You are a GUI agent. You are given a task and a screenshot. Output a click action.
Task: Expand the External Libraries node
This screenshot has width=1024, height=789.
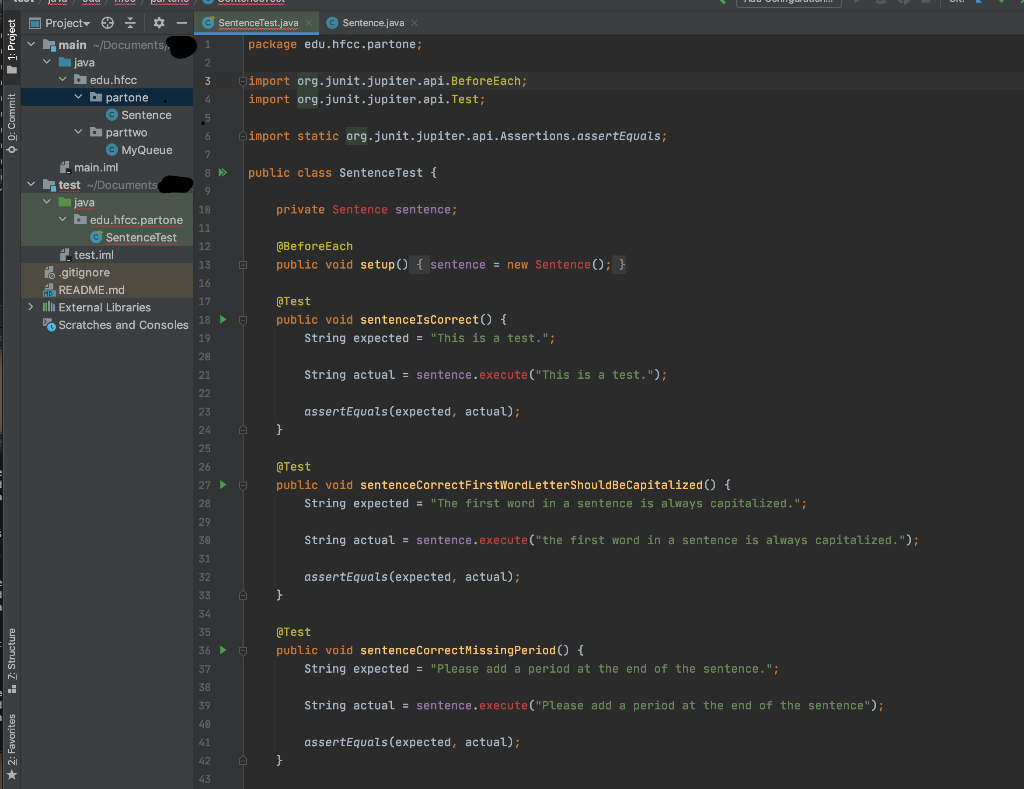(31, 307)
